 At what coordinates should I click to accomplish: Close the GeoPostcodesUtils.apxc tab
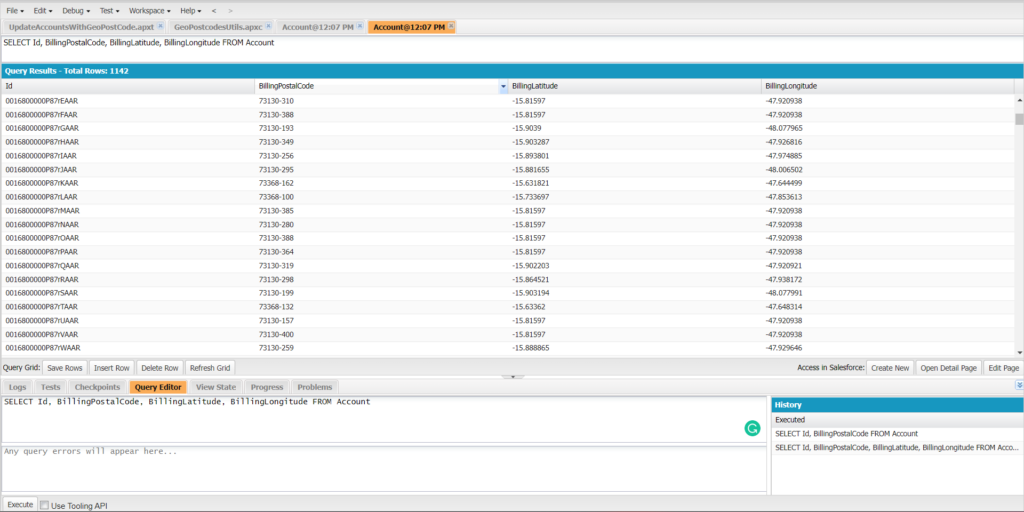coord(270,26)
